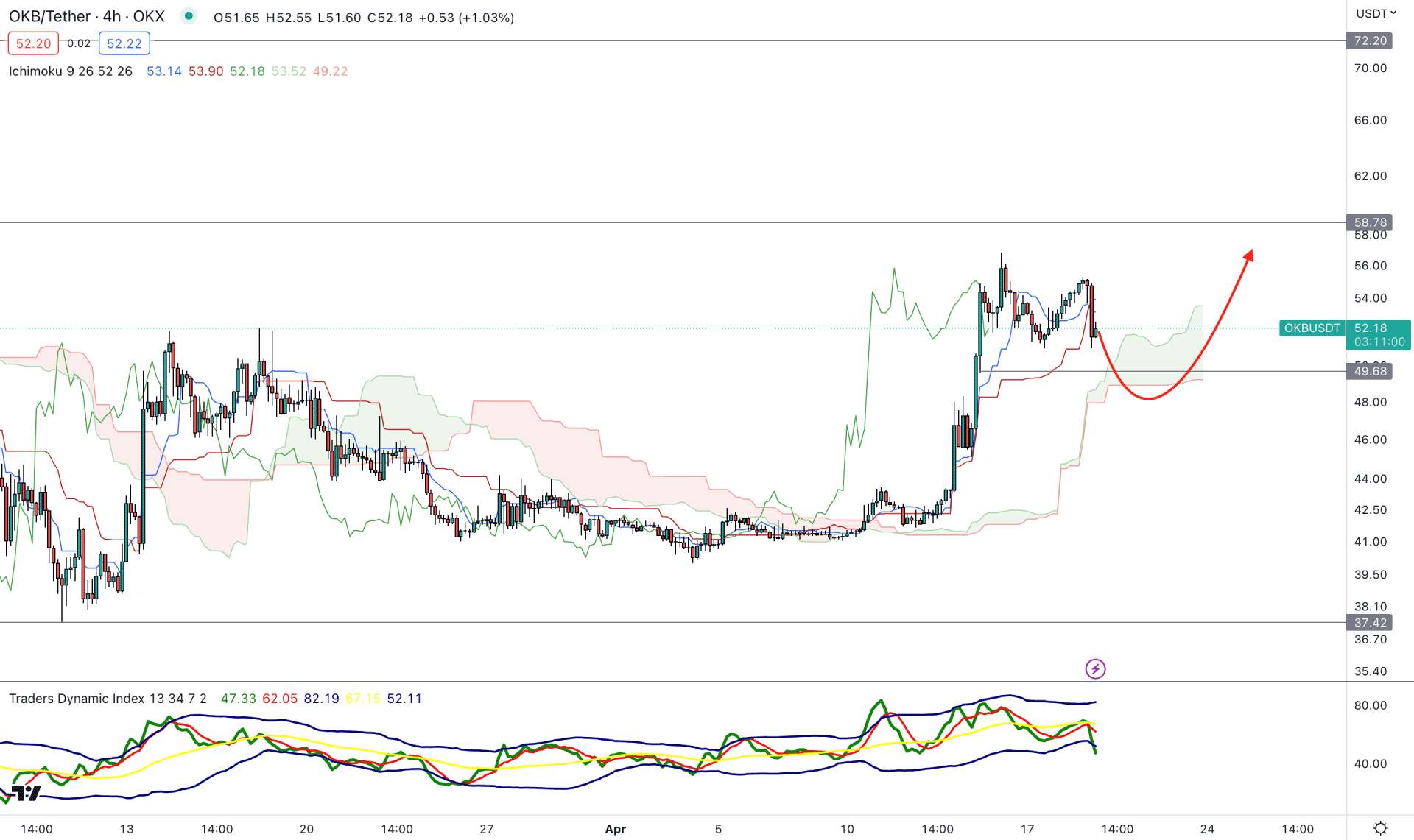Viewport: 1414px width, 840px height.
Task: Click the 03:11:00 candle countdown timer
Action: (1379, 342)
